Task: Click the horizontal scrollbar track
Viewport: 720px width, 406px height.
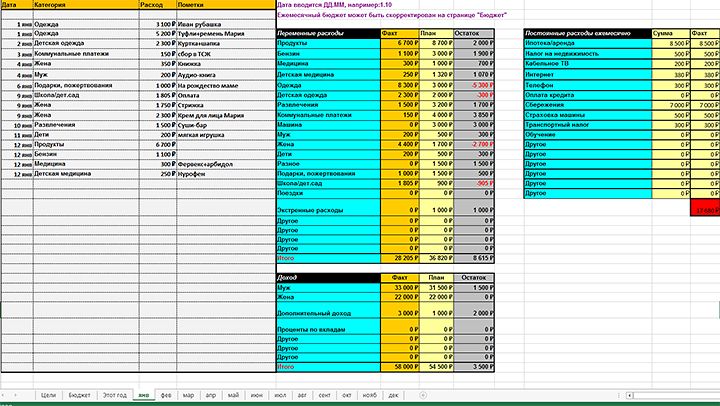Action: pyautogui.click(x=677, y=395)
